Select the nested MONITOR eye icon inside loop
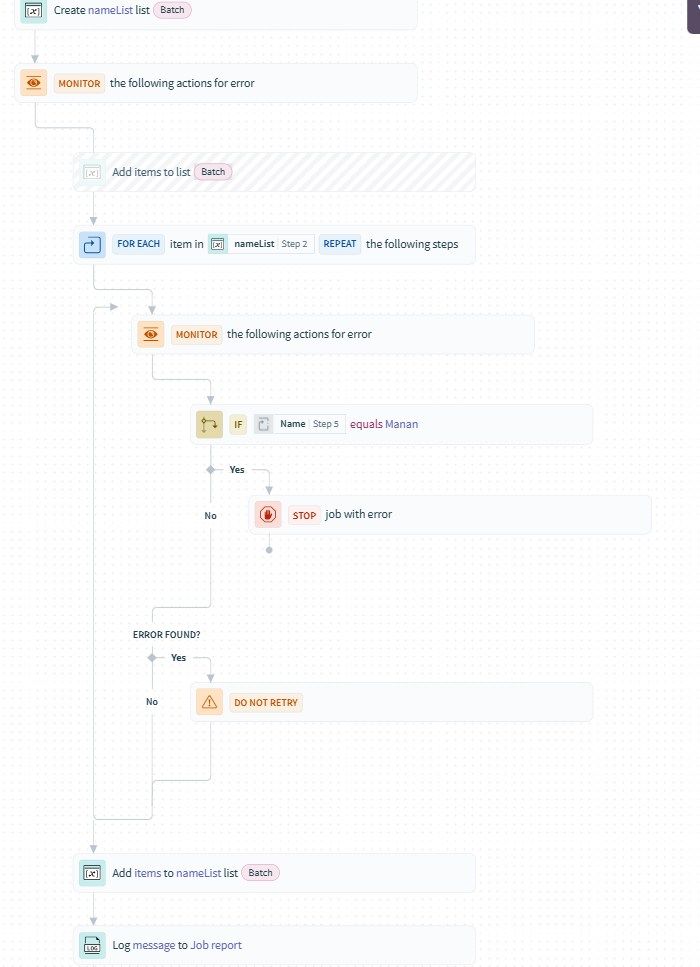The width and height of the screenshot is (700, 967). coord(151,334)
